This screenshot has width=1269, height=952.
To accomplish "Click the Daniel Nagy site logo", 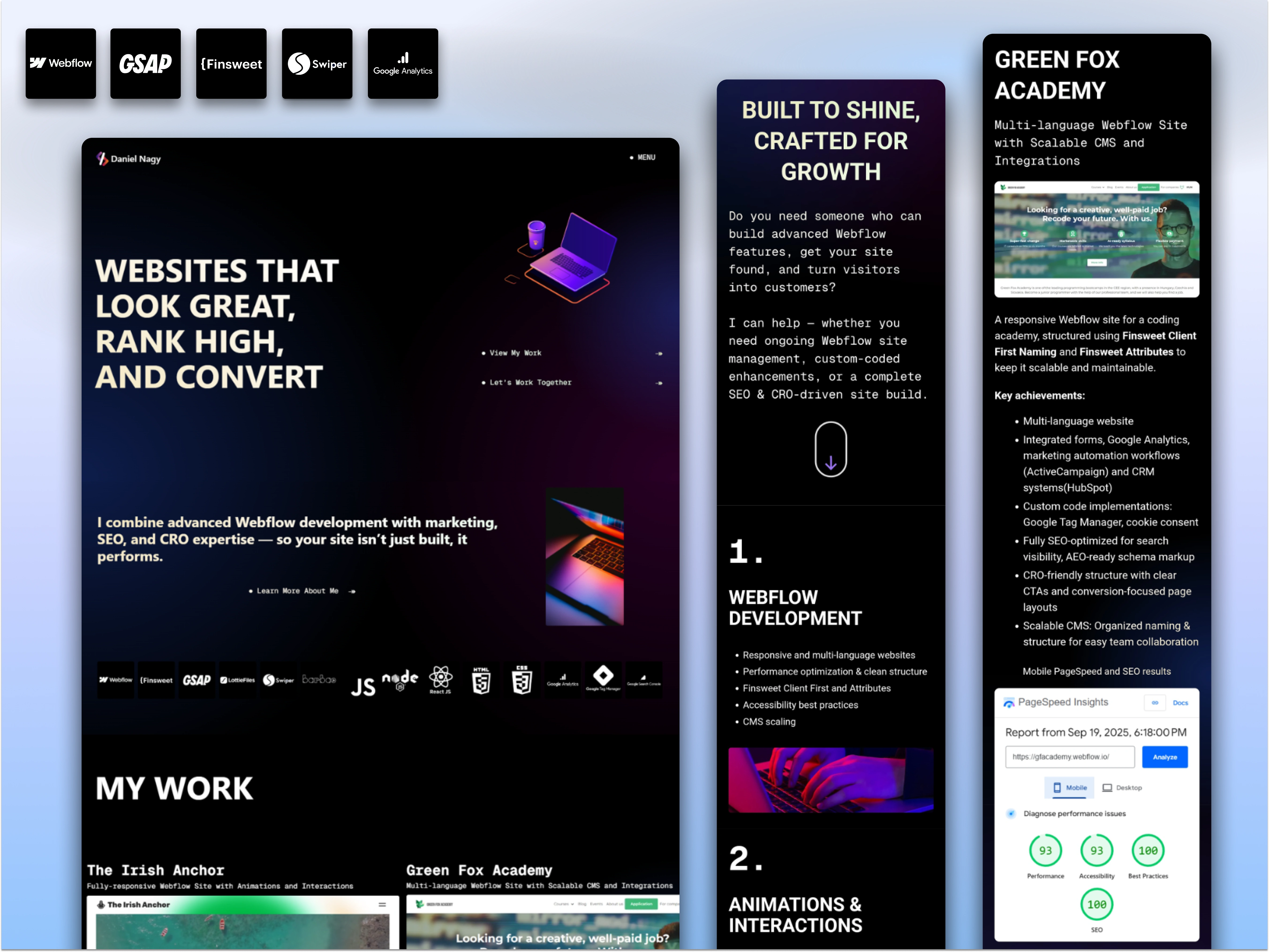I will point(128,159).
